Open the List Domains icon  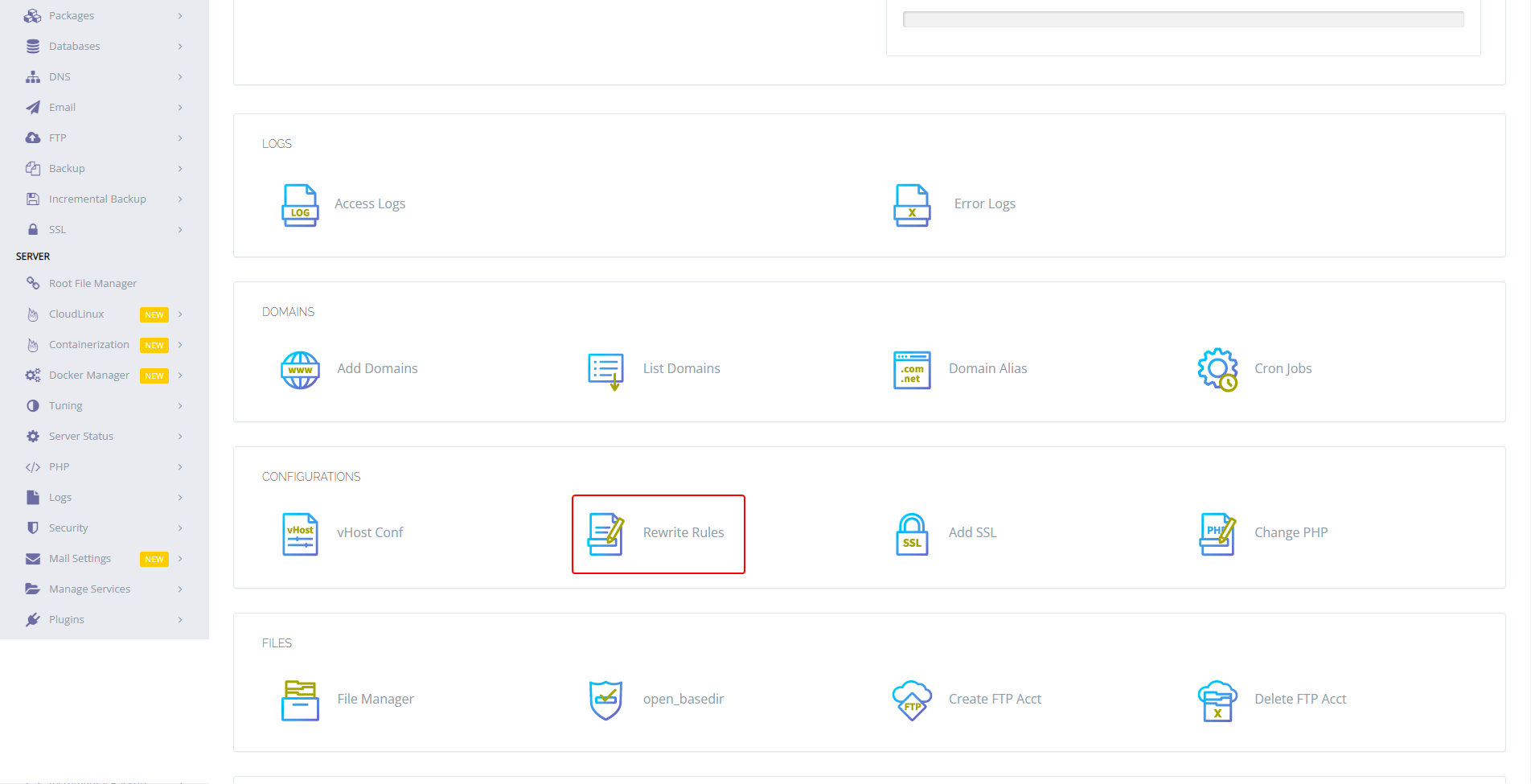pos(605,371)
